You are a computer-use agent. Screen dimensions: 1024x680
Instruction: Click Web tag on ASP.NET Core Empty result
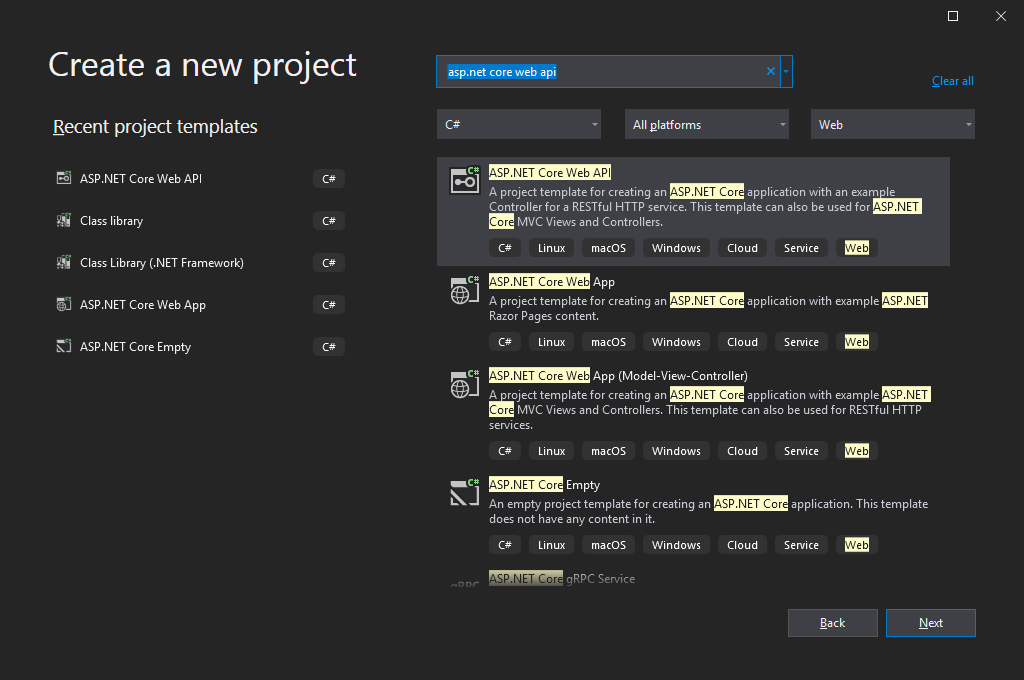pyautogui.click(x=856, y=545)
